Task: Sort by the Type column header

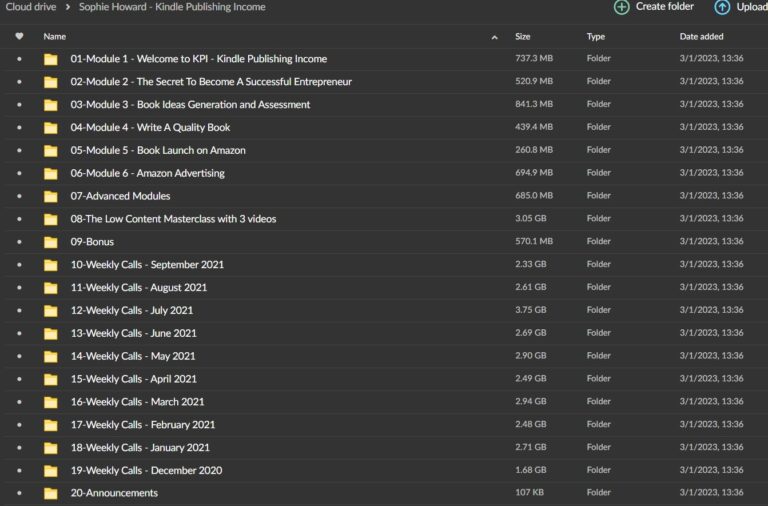Action: [x=596, y=37]
